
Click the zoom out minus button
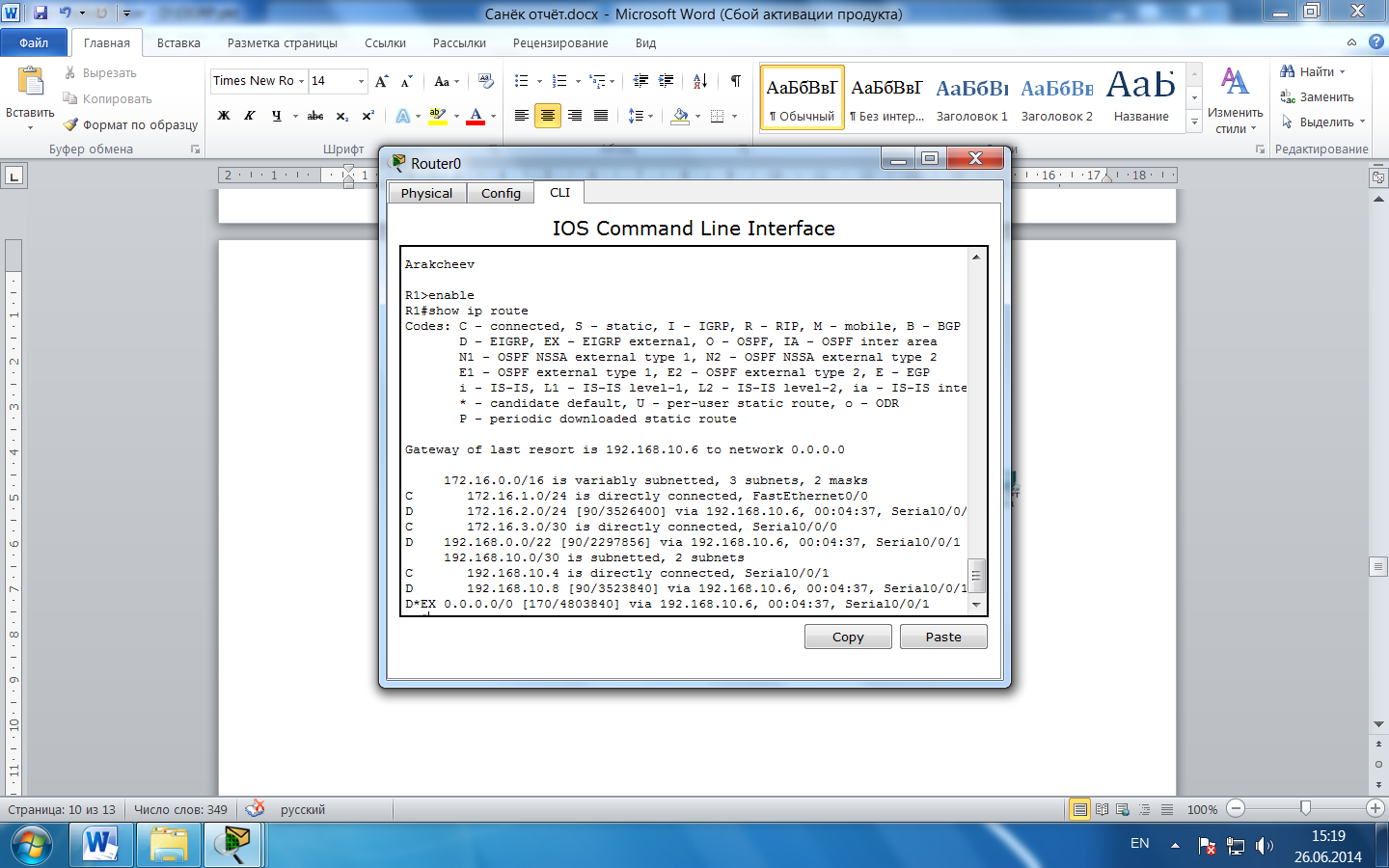click(x=1237, y=808)
